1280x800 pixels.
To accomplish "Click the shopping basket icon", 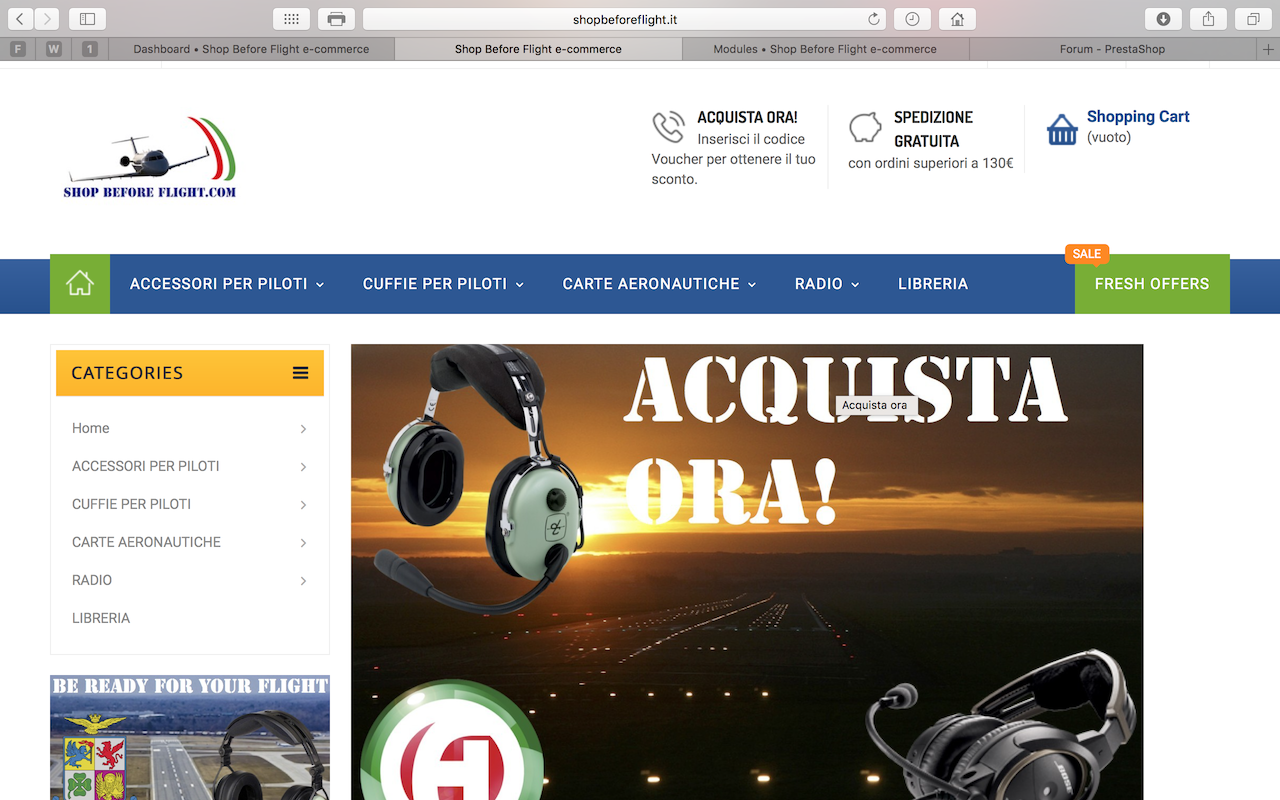I will point(1062,129).
